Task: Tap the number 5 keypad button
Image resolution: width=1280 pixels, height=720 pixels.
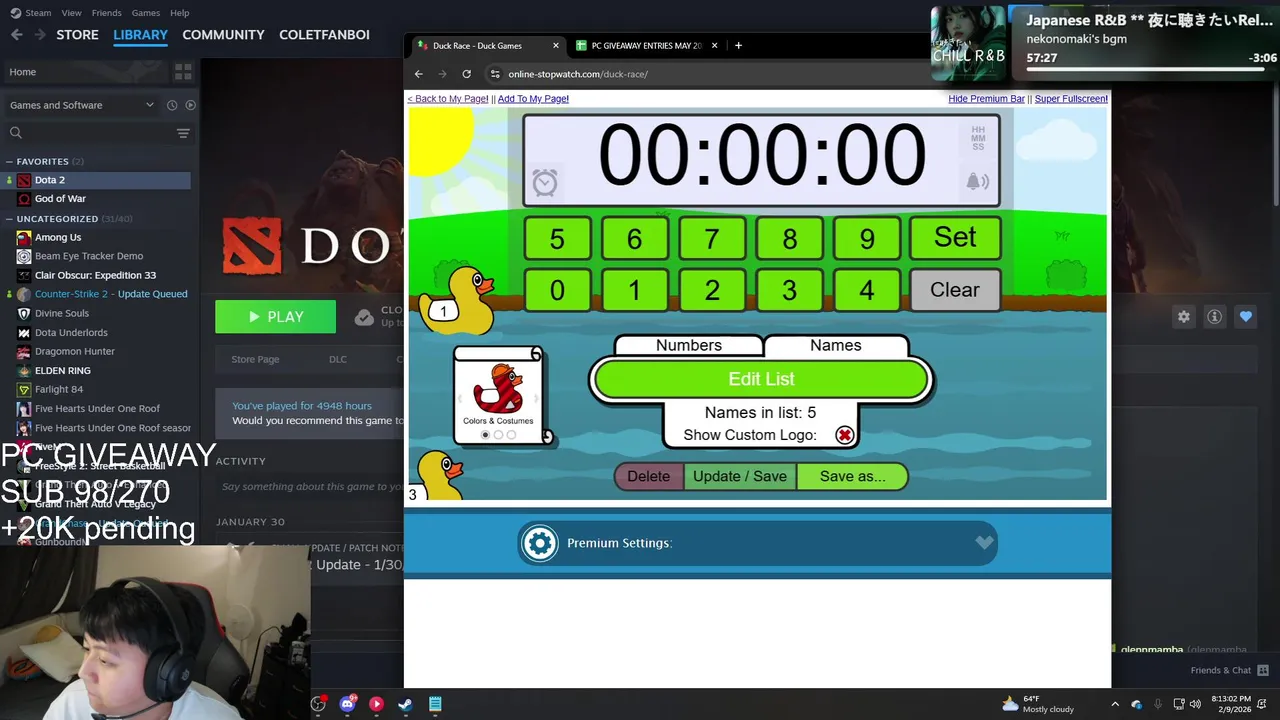Action: click(x=557, y=239)
